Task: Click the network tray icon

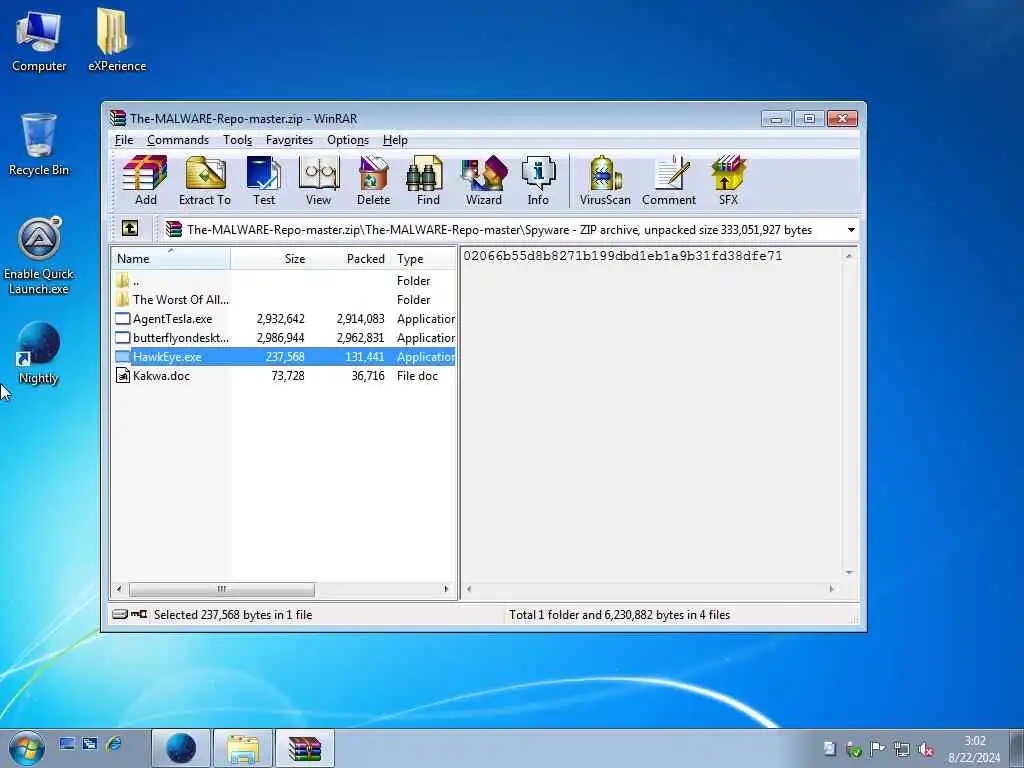Action: [x=901, y=749]
